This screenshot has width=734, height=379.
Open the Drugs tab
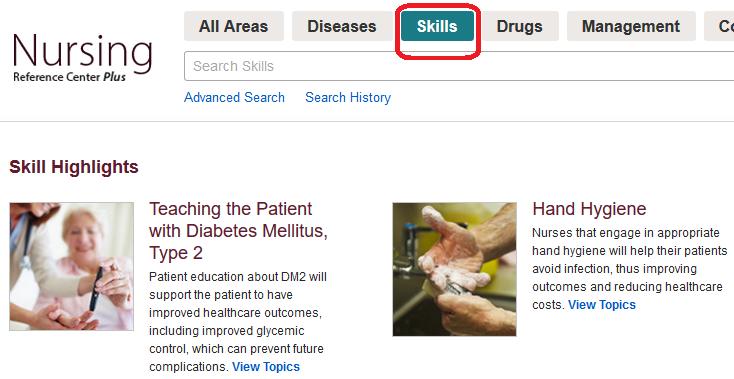pyautogui.click(x=520, y=26)
